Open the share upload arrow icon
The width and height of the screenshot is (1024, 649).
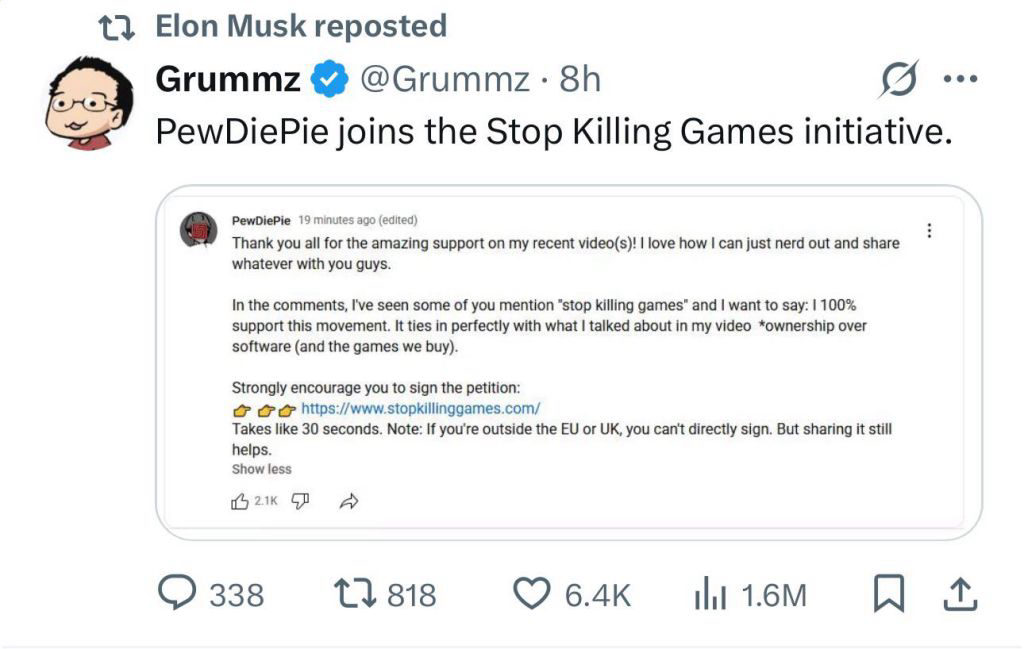[x=960, y=594]
